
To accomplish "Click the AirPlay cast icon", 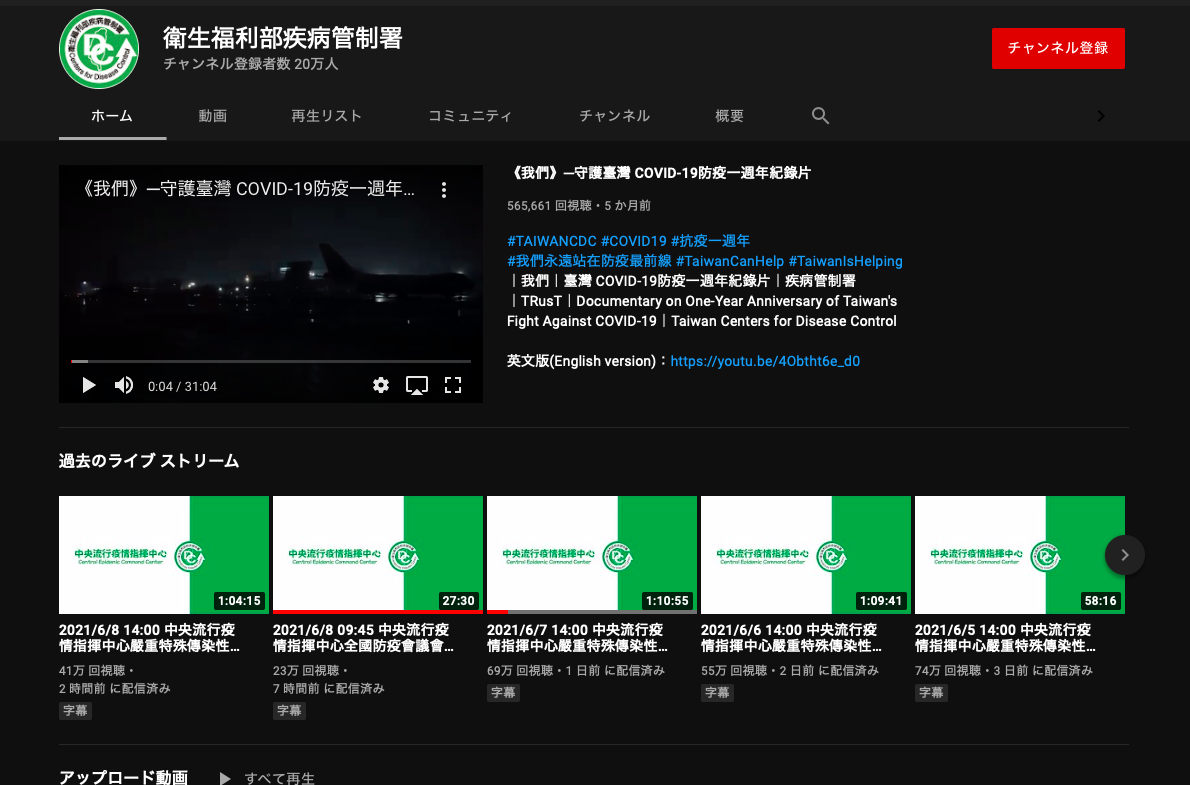I will (x=417, y=386).
